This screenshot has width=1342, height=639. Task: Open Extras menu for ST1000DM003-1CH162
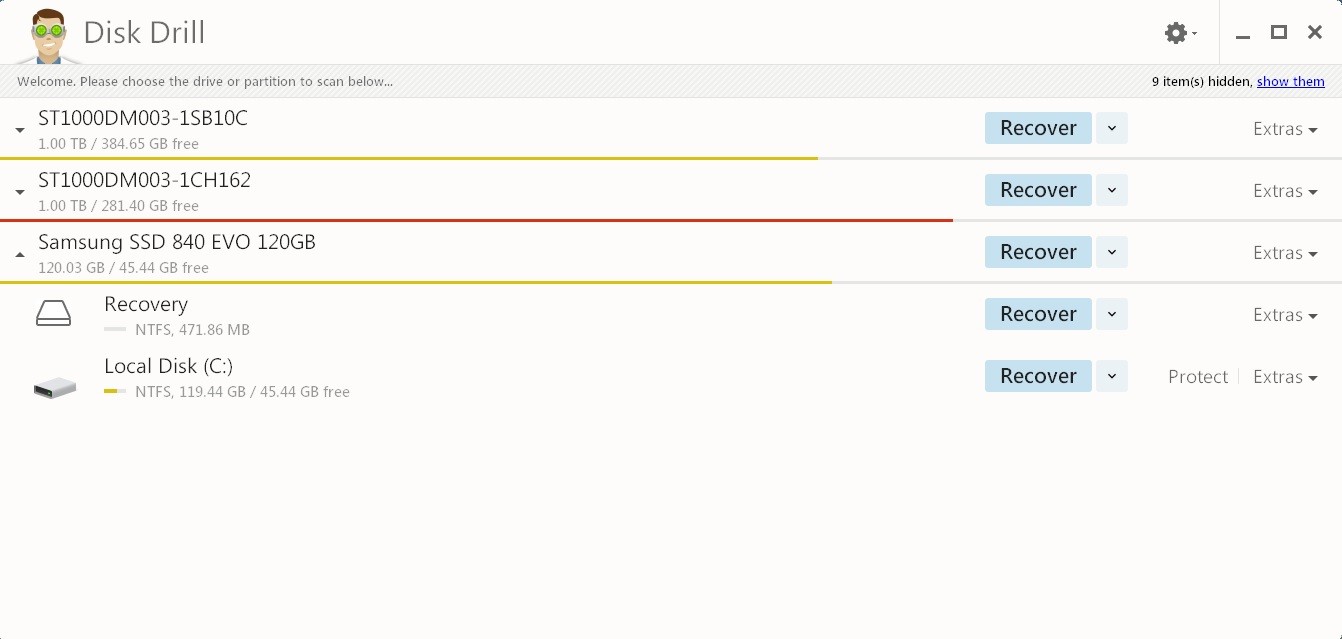click(1285, 191)
